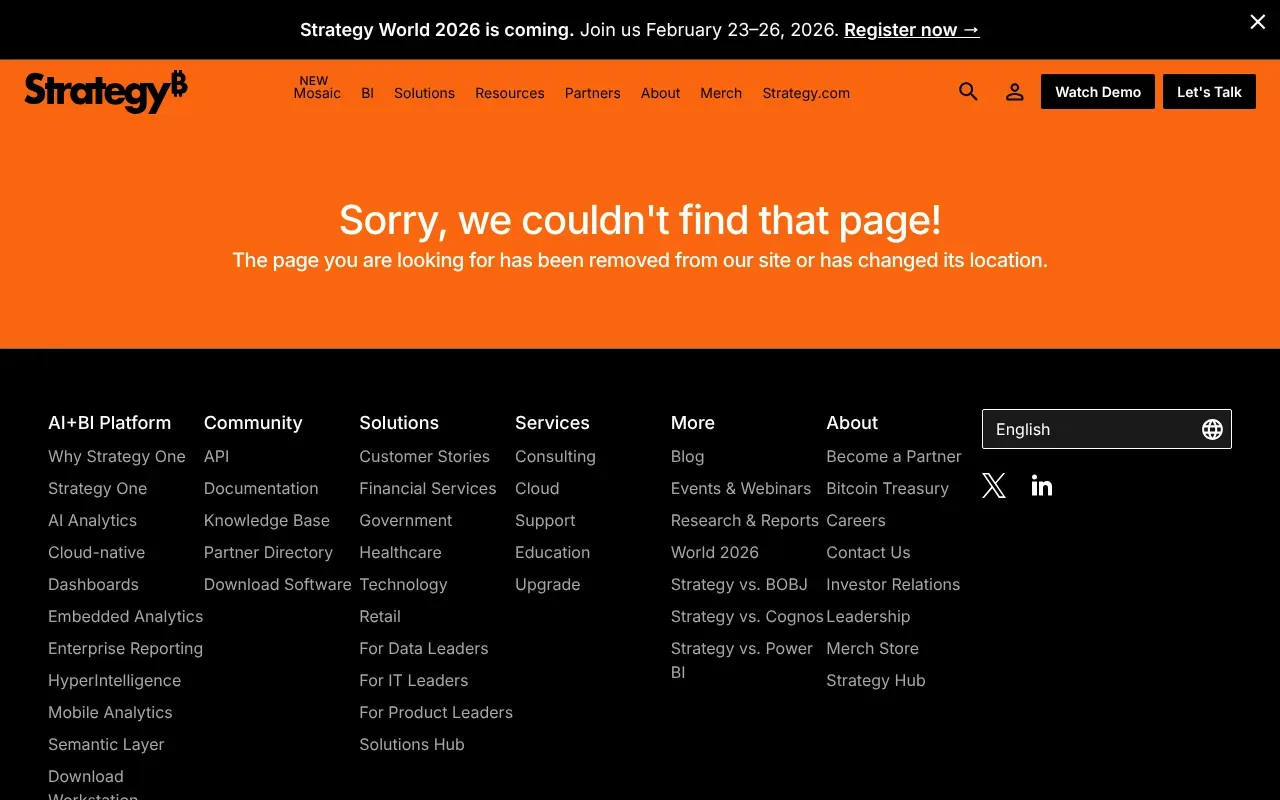Open the X (Twitter) social link
This screenshot has width=1280, height=800.
click(x=993, y=486)
